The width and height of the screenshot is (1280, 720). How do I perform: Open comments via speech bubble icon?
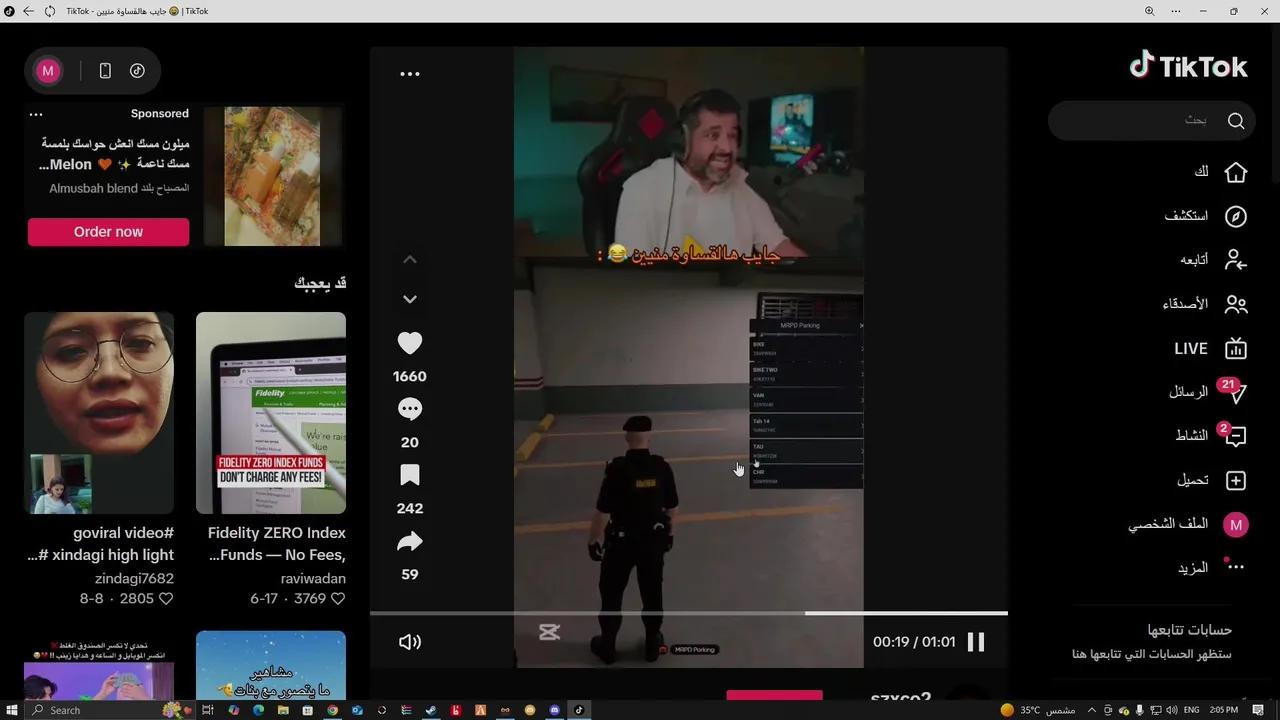point(410,409)
